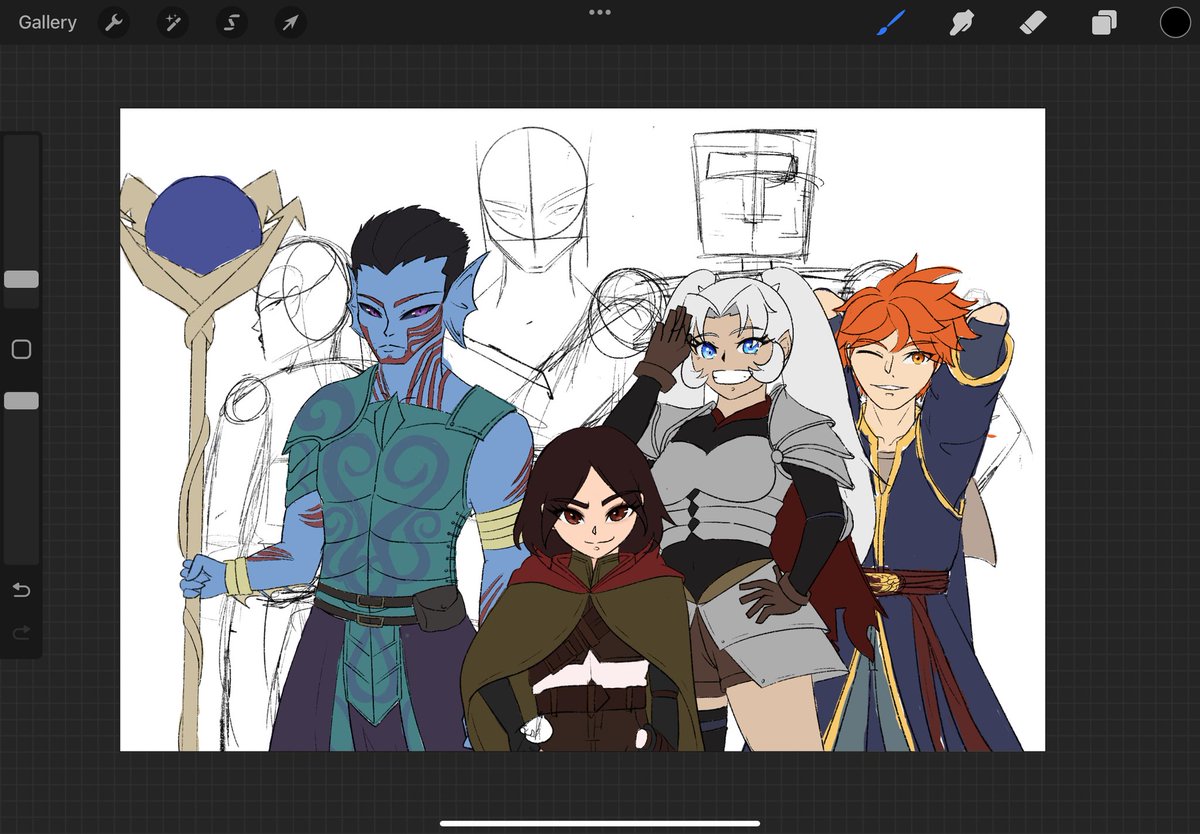1200x834 pixels.
Task: Select the Smudge tool
Action: [962, 22]
